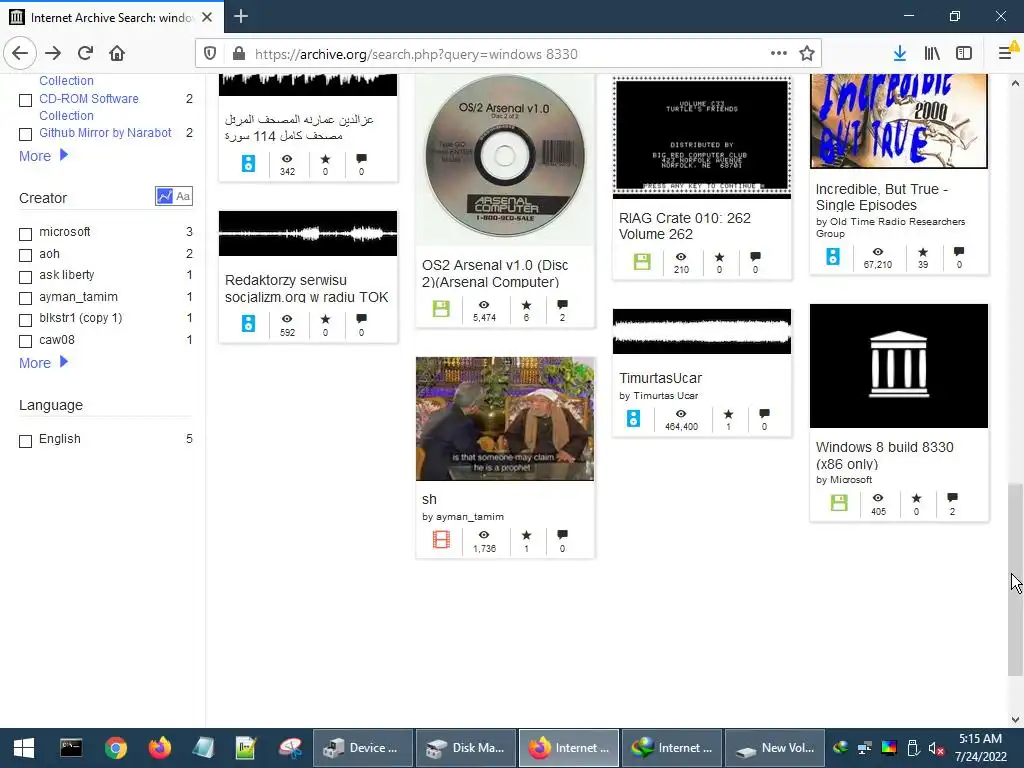Image resolution: width=1024 pixels, height=768 pixels.
Task: Click scrollbar up arrow
Action: [x=1015, y=83]
